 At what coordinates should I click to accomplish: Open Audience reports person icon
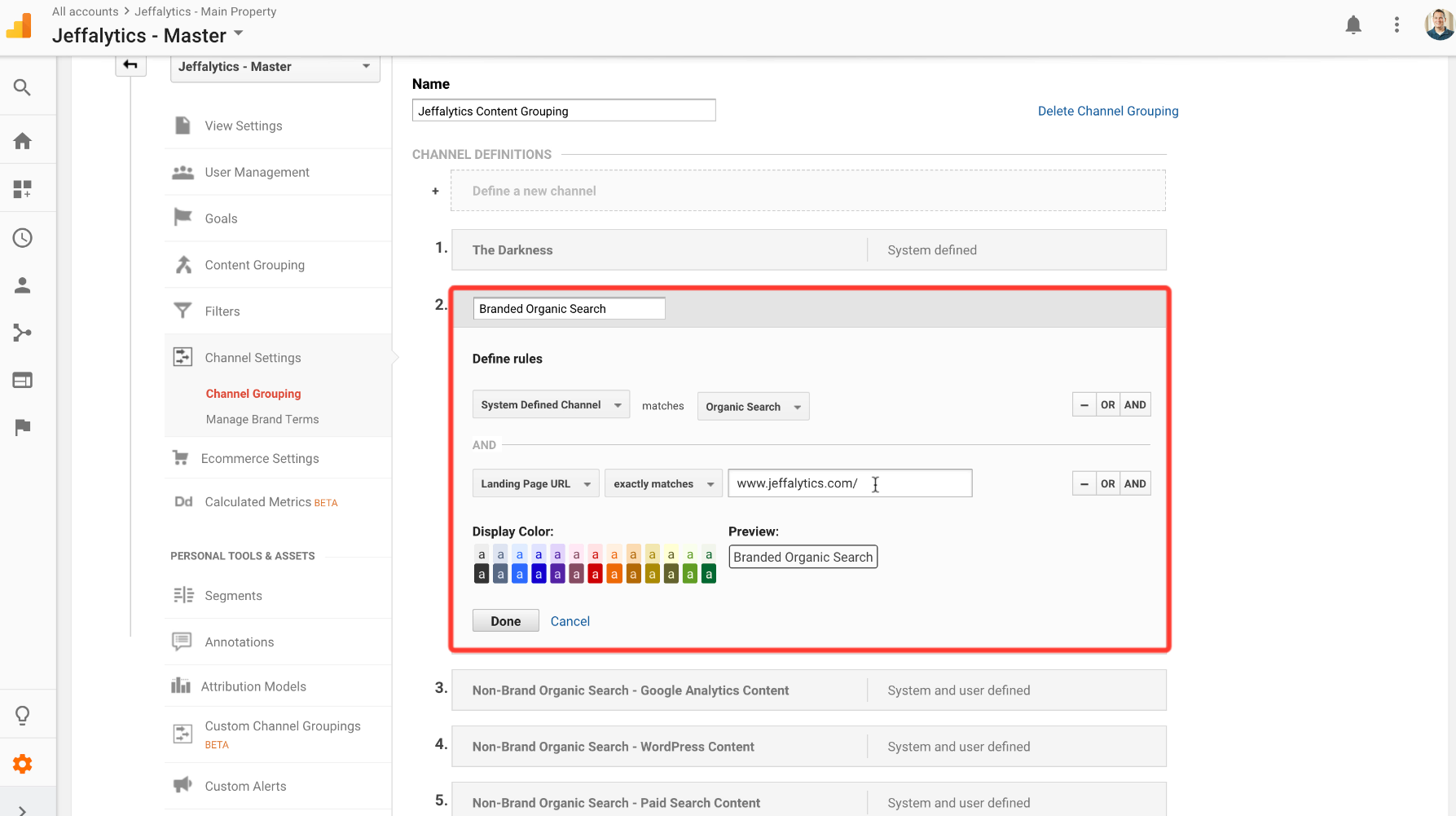pyautogui.click(x=22, y=285)
